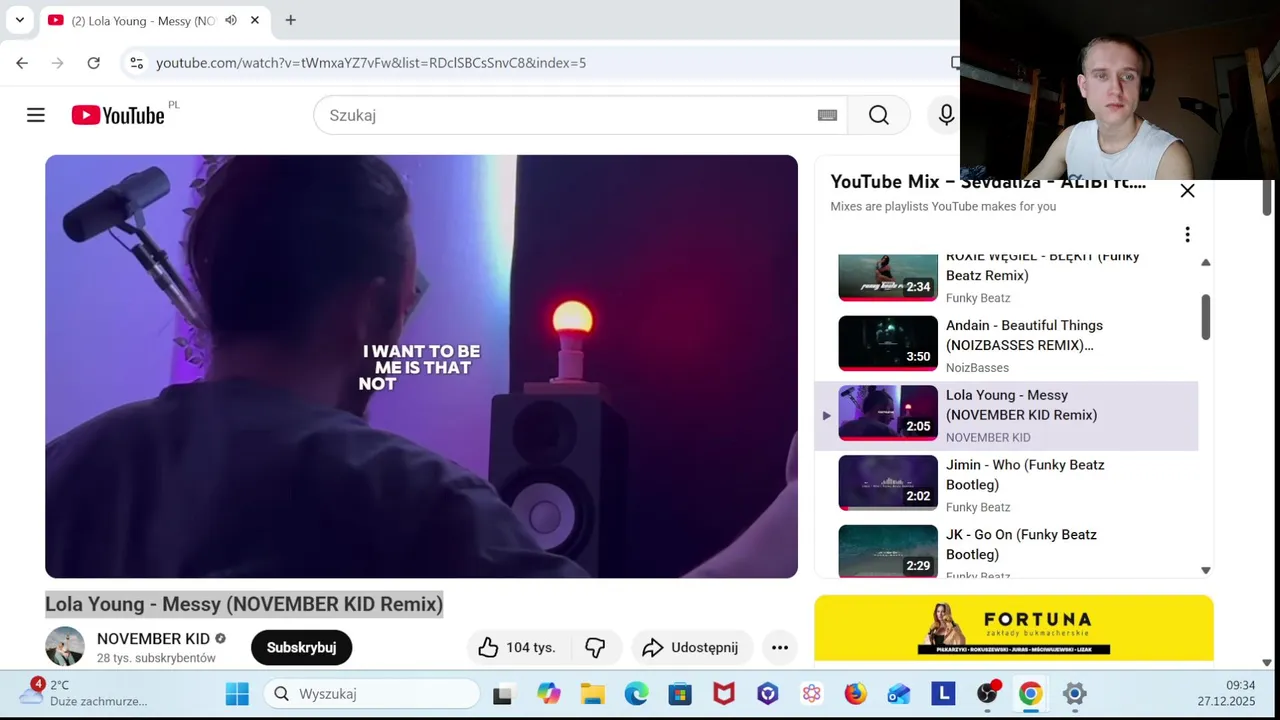View site information icon in the address bar
This screenshot has width=1280, height=720.
(x=137, y=63)
